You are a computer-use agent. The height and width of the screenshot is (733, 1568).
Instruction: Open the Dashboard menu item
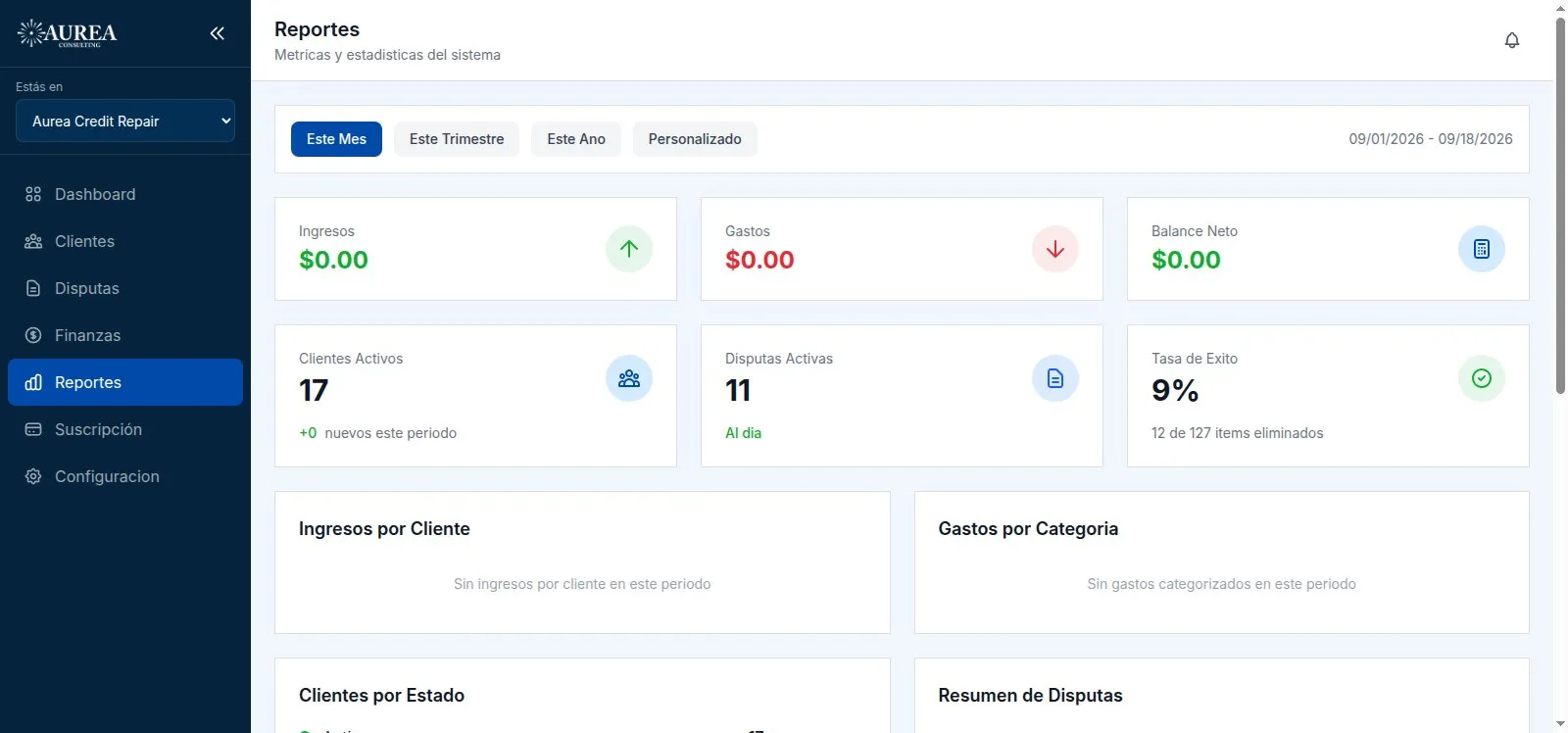tap(125, 194)
